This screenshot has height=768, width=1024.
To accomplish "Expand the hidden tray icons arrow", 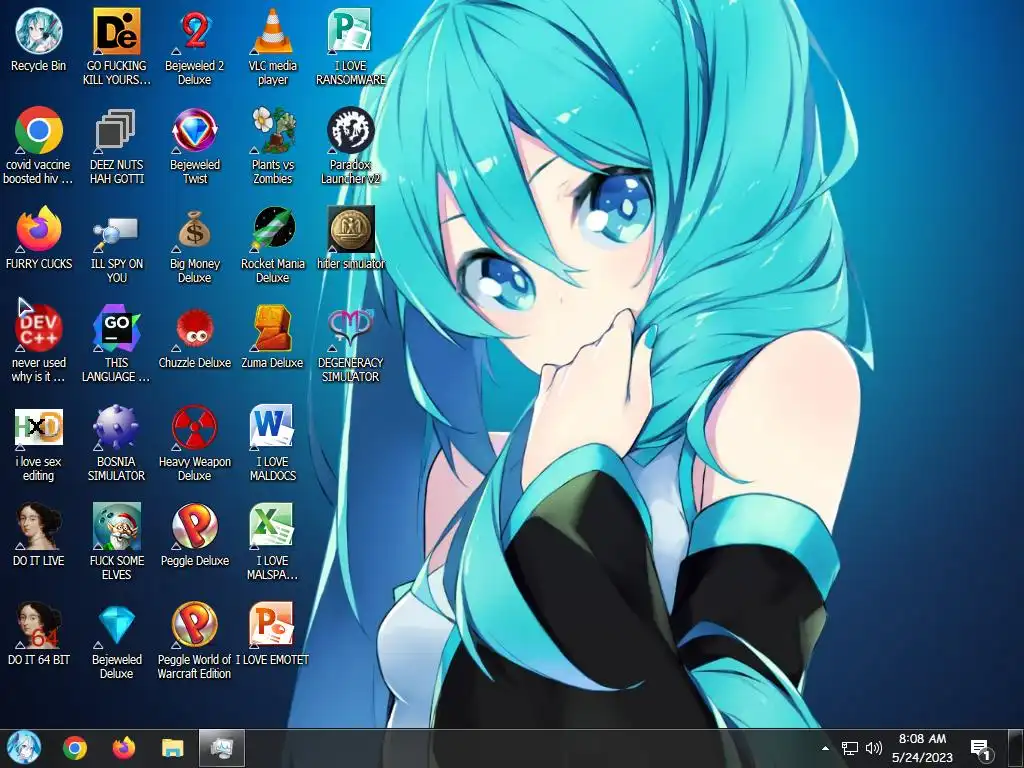I will (x=825, y=748).
